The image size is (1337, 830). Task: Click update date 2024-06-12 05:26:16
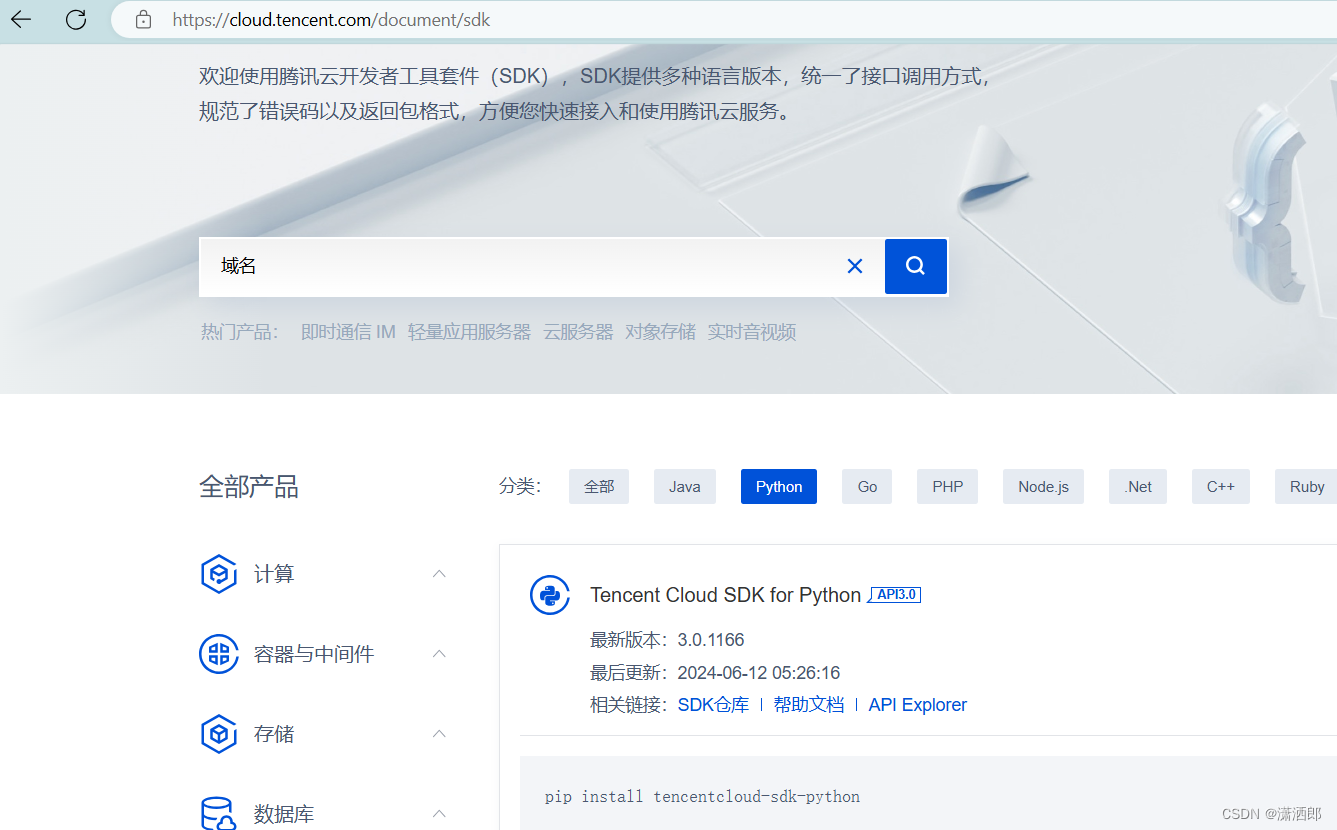759,673
